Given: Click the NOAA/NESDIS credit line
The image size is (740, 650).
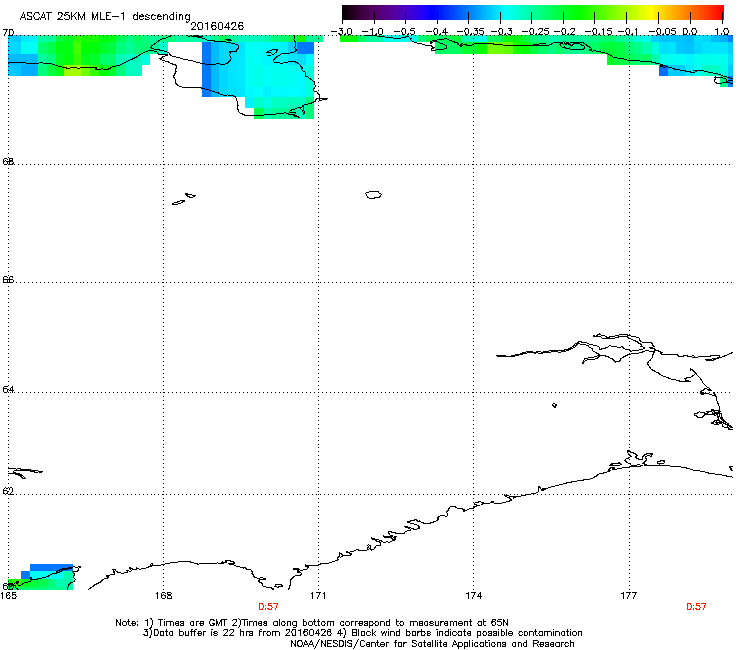Looking at the screenshot, I should coord(432,644).
